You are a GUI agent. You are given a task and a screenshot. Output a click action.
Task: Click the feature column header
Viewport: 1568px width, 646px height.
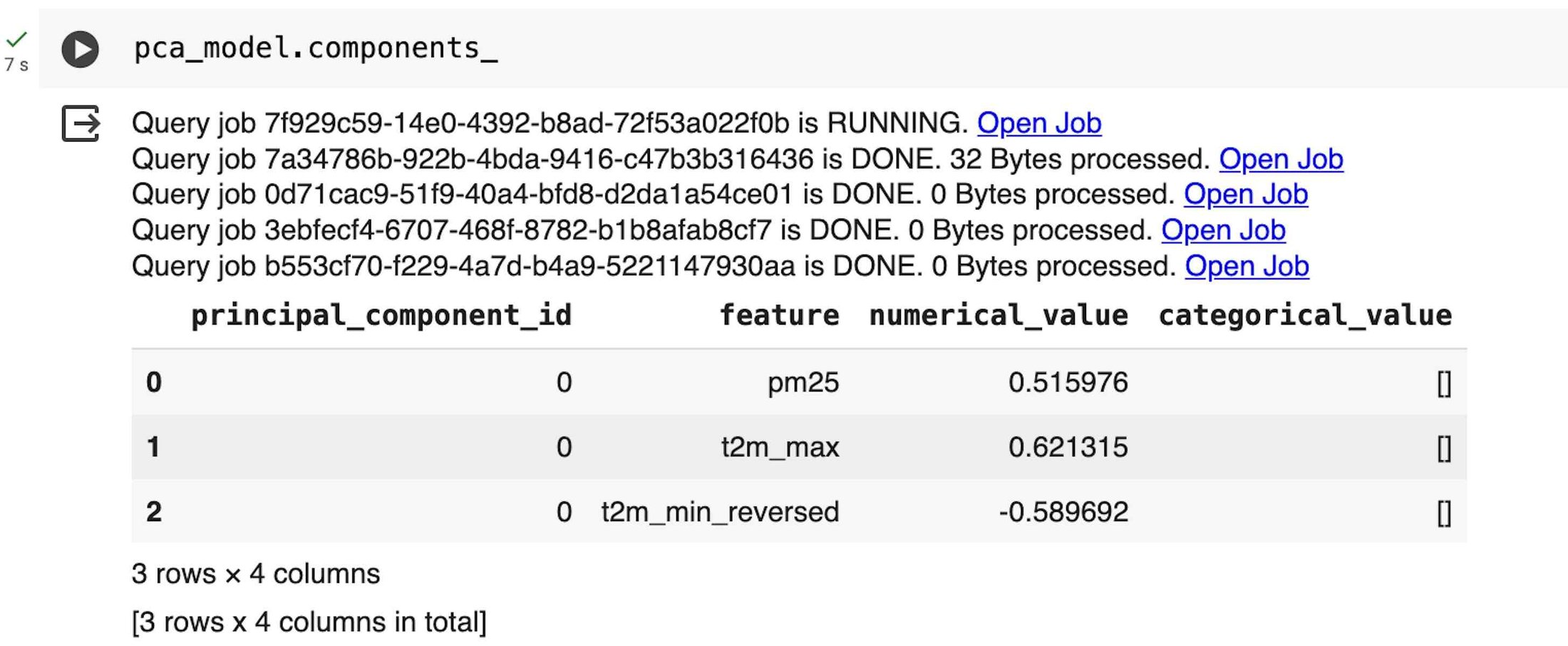click(x=779, y=315)
